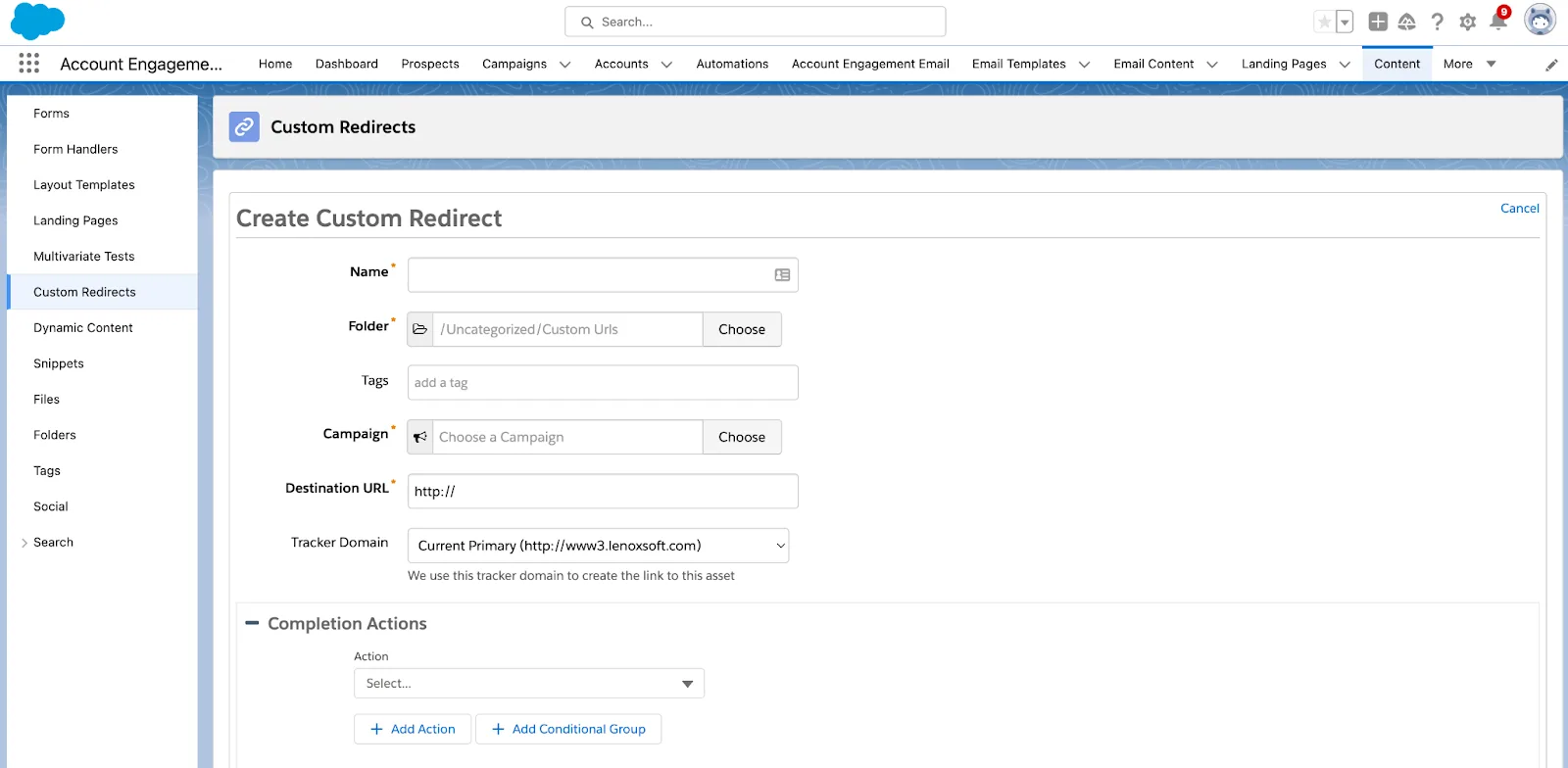This screenshot has height=768, width=1568.
Task: Open the help question mark icon
Action: click(1438, 22)
